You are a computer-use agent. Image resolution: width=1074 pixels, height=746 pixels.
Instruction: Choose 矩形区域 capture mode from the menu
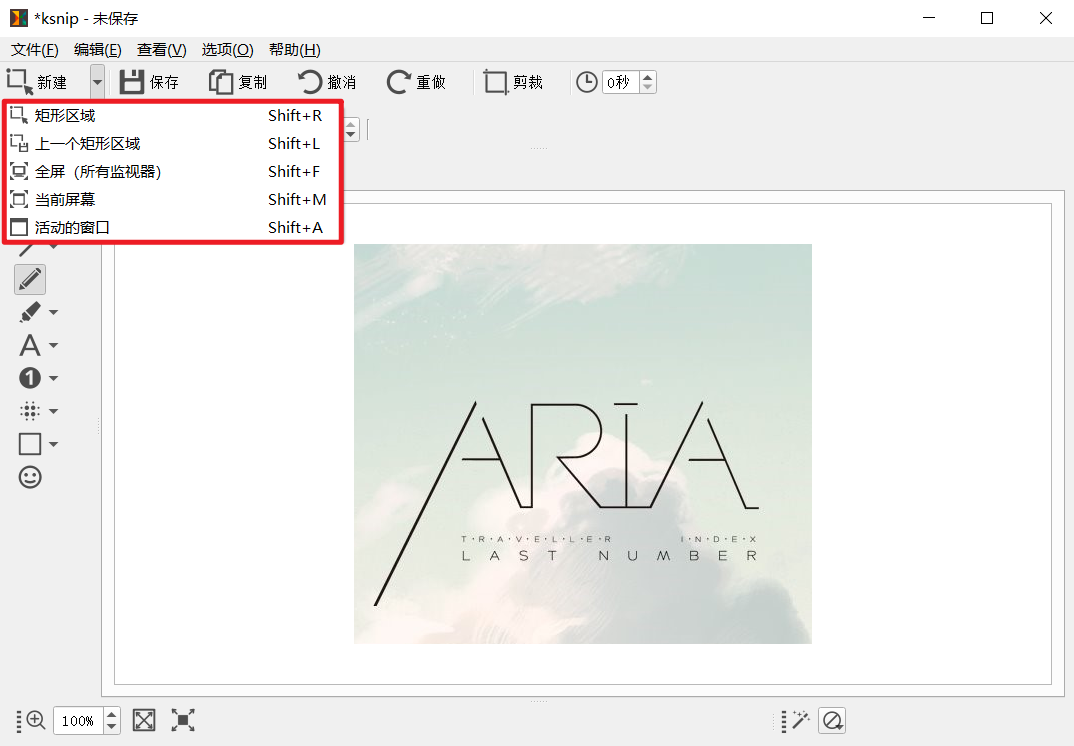(173, 116)
